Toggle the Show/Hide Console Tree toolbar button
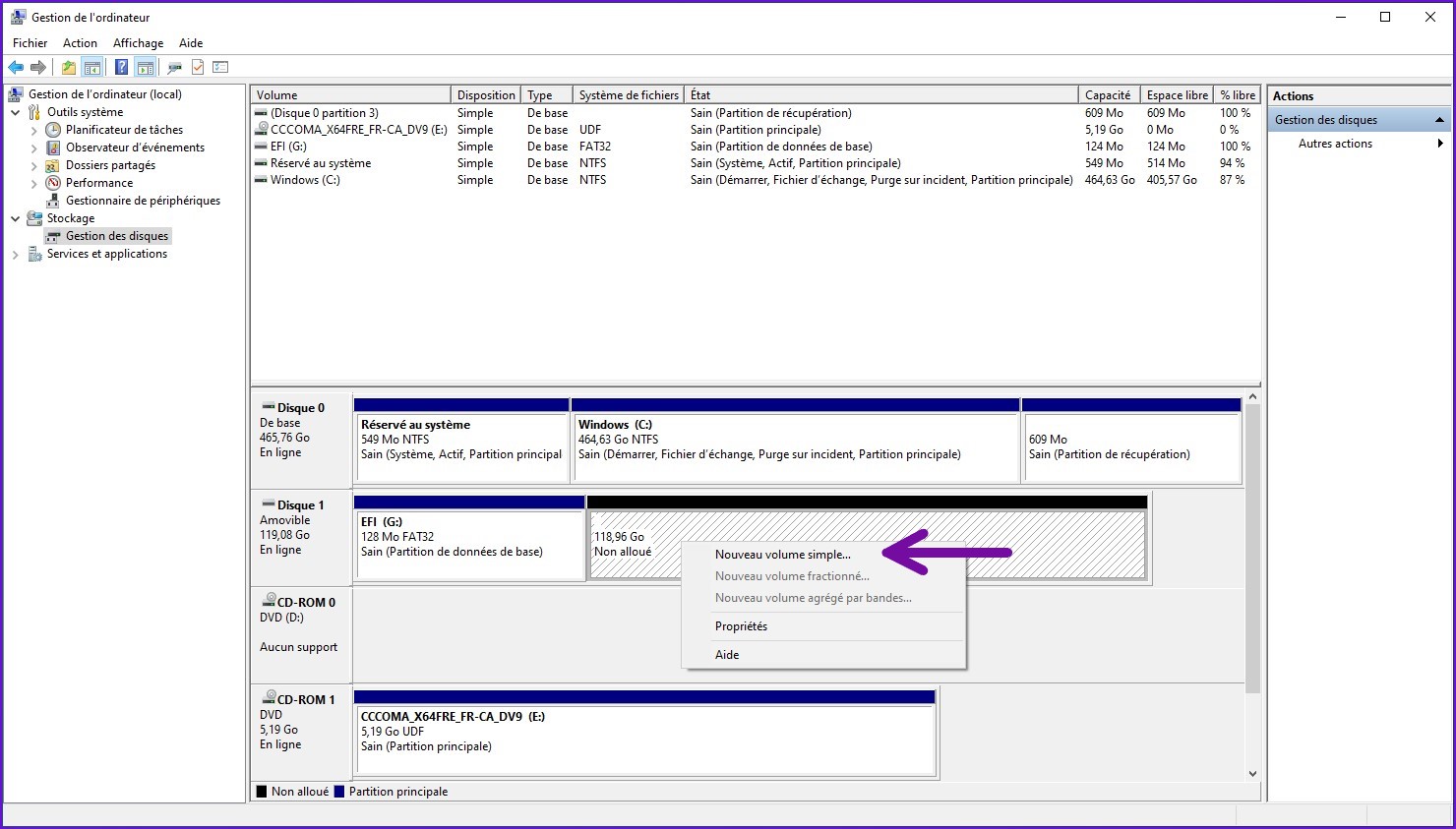The image size is (1456, 829). (x=92, y=68)
